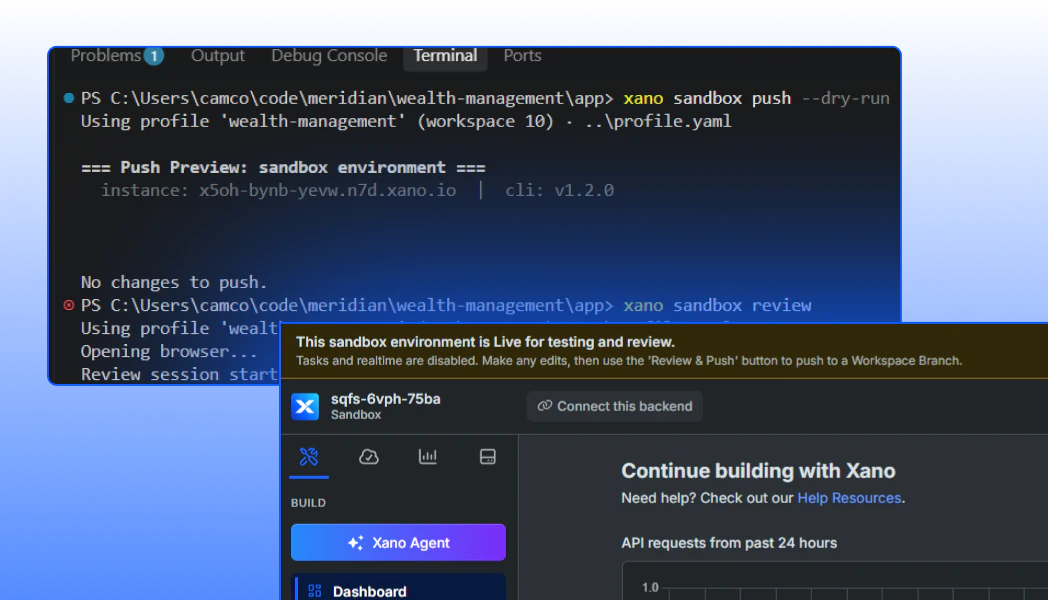This screenshot has height=600, width=1048.
Task: Click the 1.0 axis value on chart
Action: [650, 587]
